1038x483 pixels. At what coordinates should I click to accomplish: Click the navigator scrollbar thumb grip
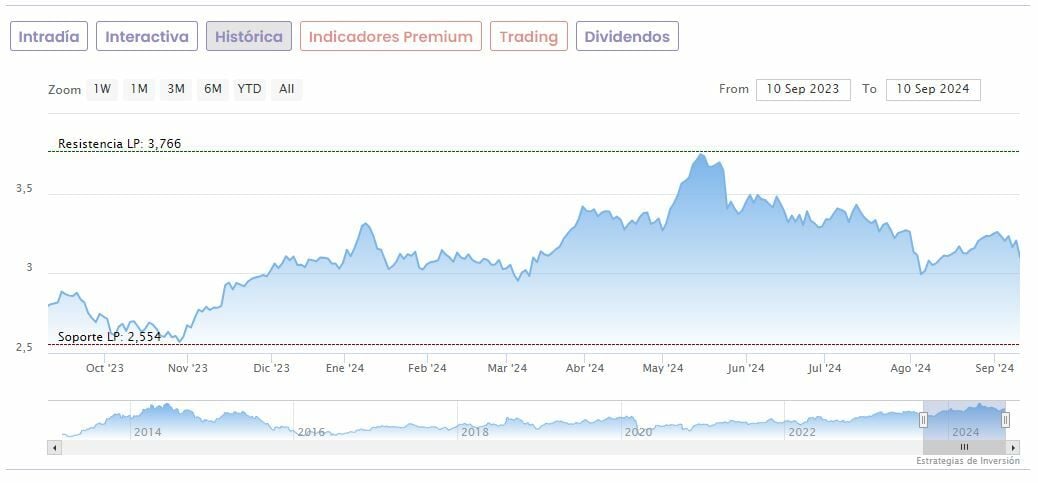click(x=964, y=447)
